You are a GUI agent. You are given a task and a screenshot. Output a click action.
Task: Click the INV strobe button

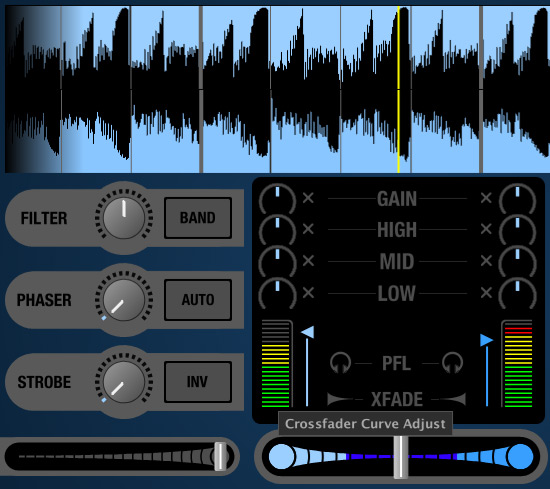point(198,382)
